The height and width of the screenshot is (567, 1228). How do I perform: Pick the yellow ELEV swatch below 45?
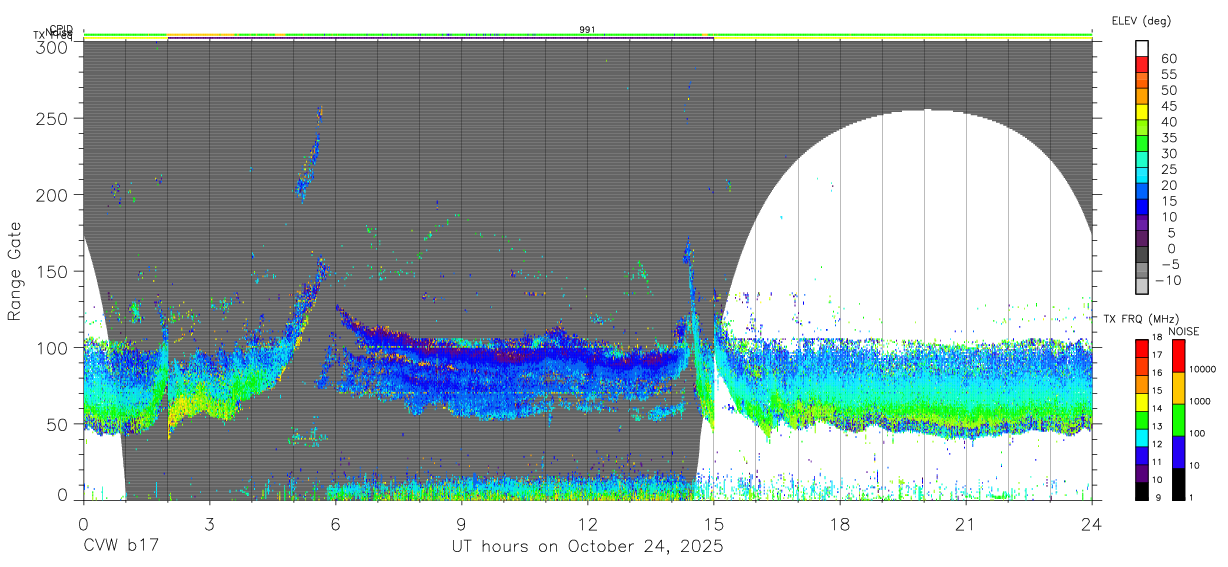click(1142, 113)
